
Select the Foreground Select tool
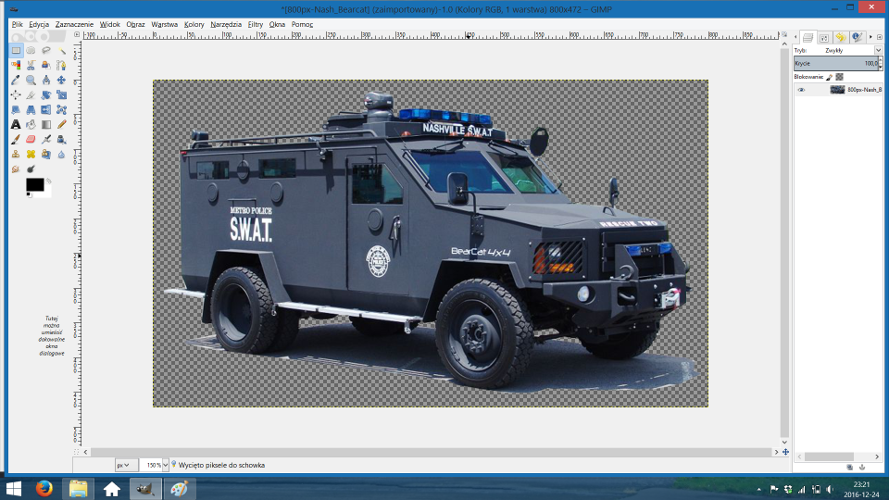(x=46, y=65)
